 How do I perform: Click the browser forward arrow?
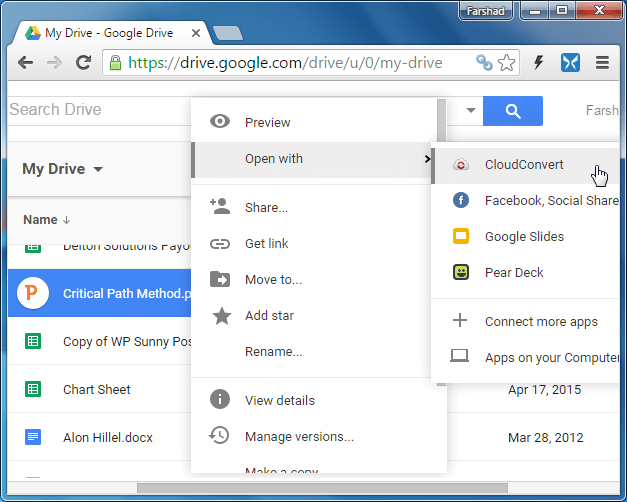(x=54, y=62)
